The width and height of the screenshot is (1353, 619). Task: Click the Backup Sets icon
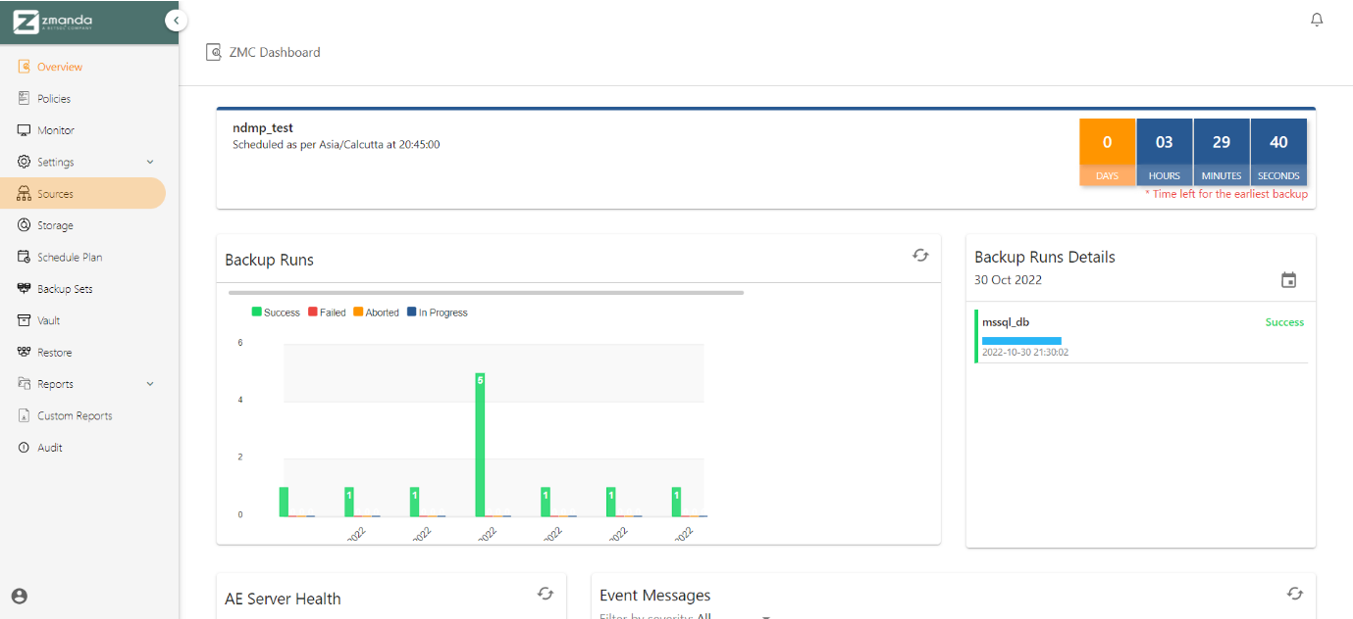point(24,289)
